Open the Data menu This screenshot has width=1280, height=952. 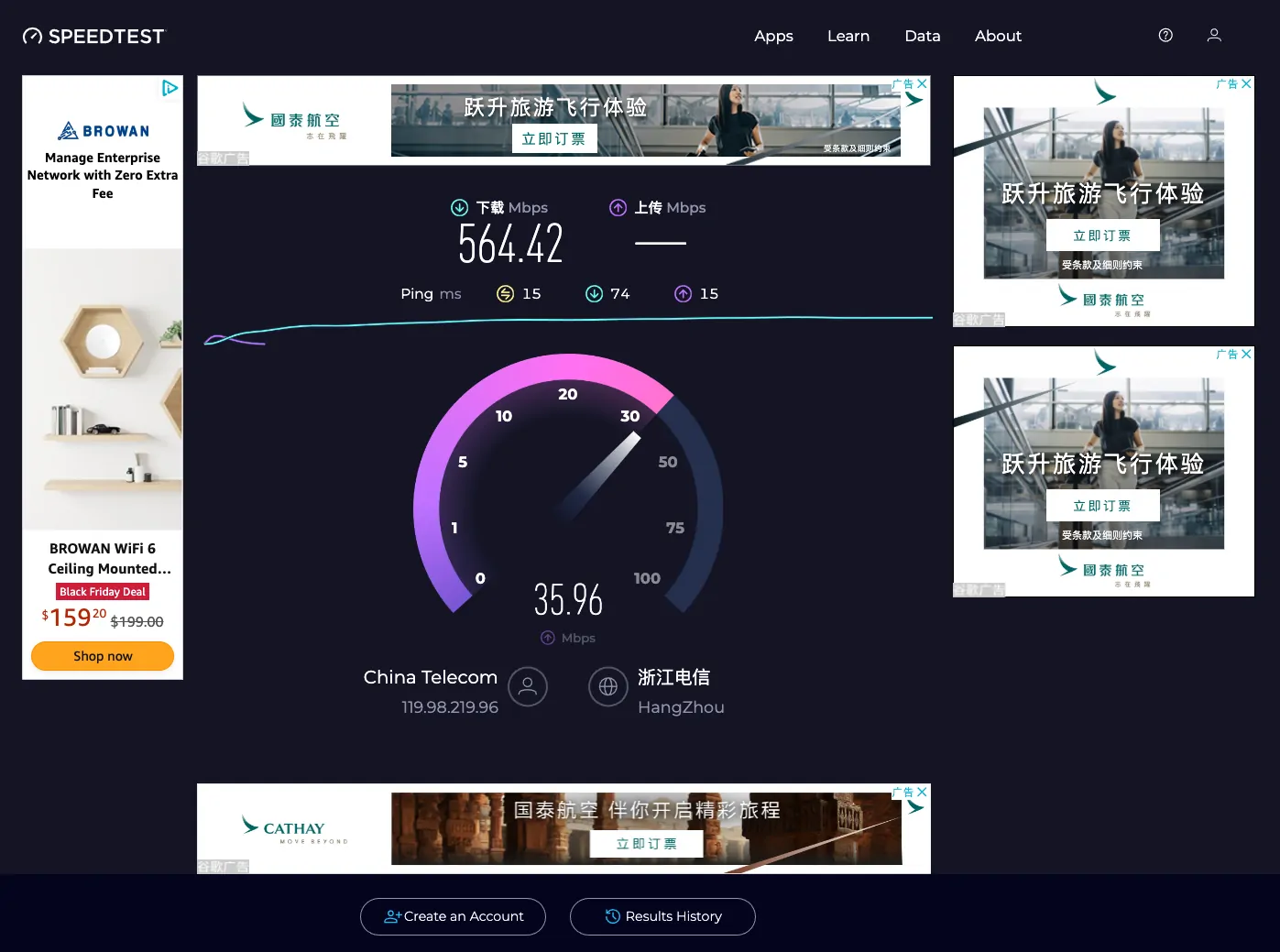(923, 36)
